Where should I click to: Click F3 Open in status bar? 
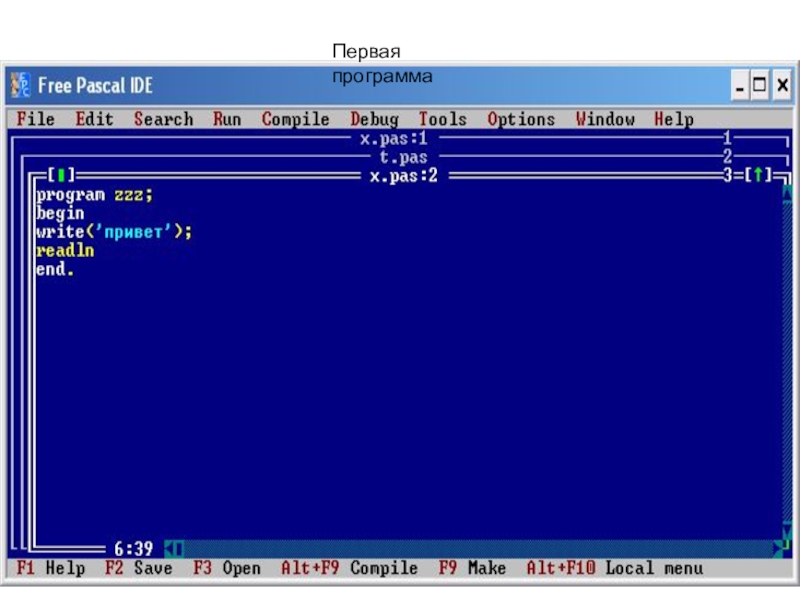[227, 568]
